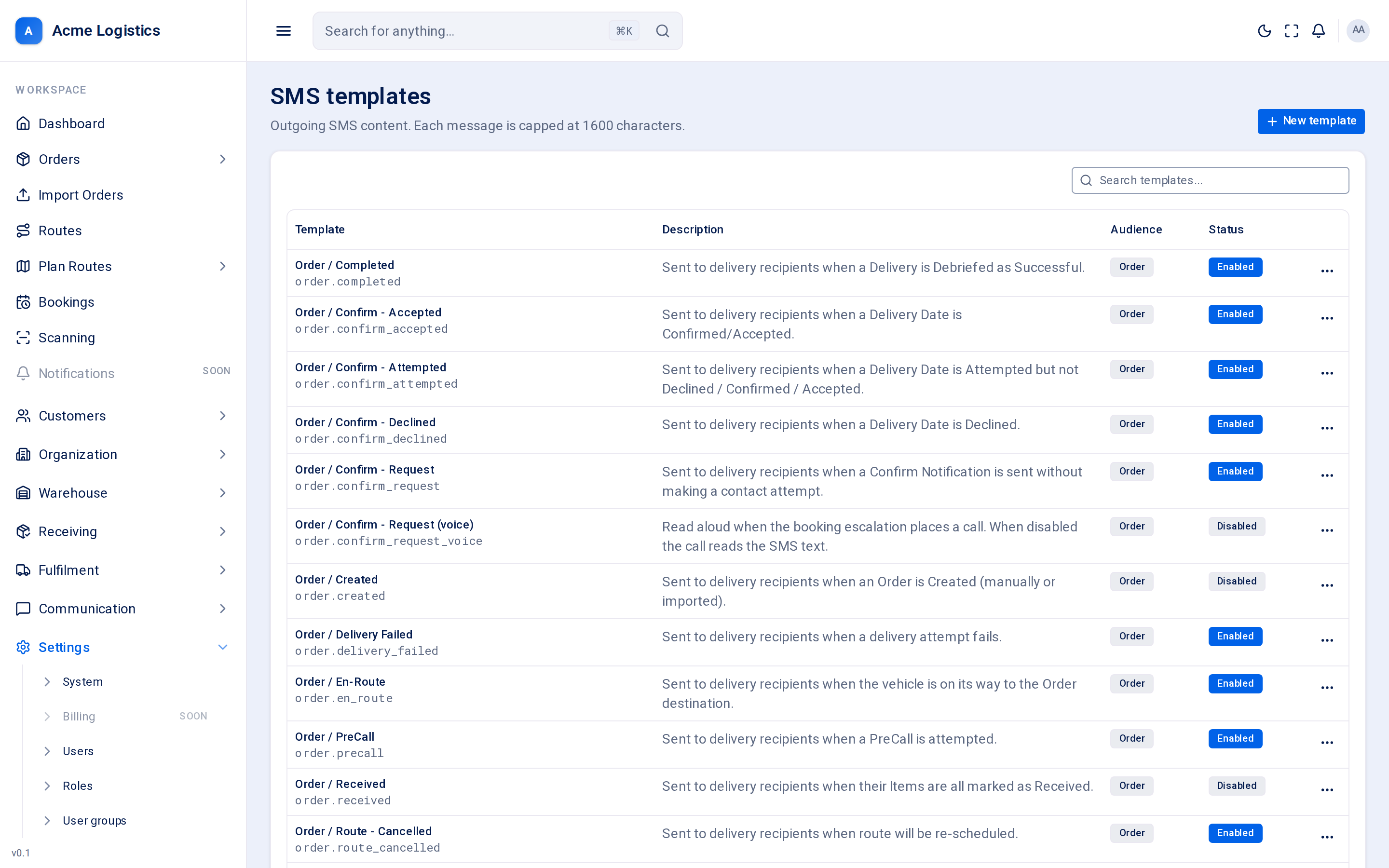Open the Order / Confirm - Attempted template
Viewport: 1389px width, 868px height.
[370, 367]
